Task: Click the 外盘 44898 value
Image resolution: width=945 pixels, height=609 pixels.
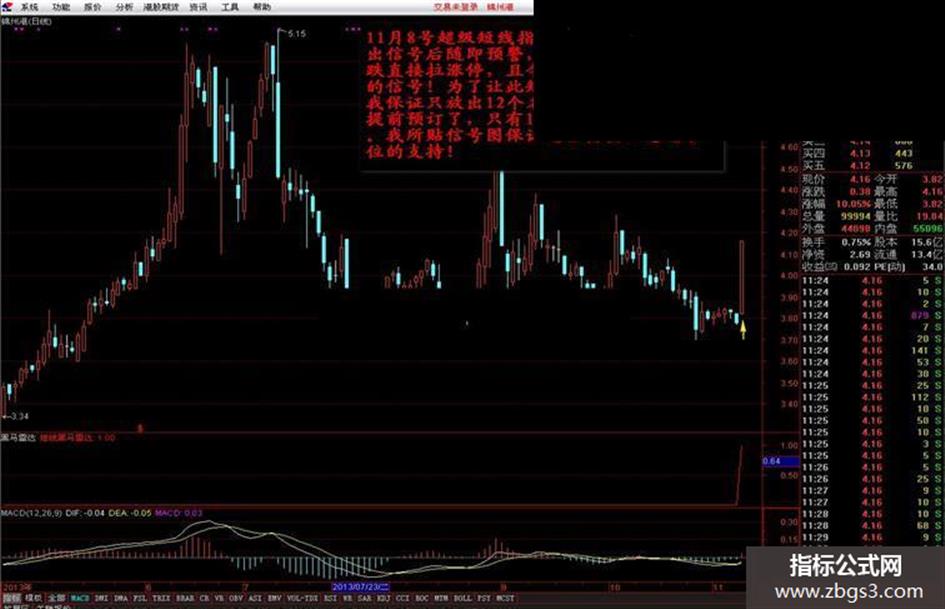Action: click(856, 229)
